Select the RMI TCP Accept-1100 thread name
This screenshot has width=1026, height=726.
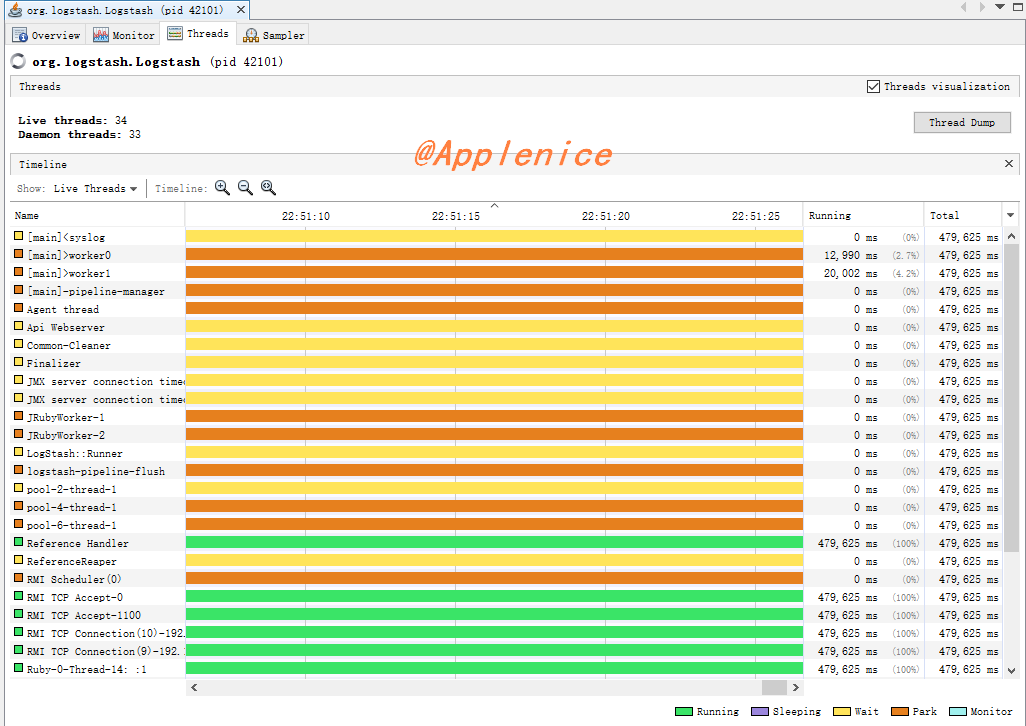point(84,615)
